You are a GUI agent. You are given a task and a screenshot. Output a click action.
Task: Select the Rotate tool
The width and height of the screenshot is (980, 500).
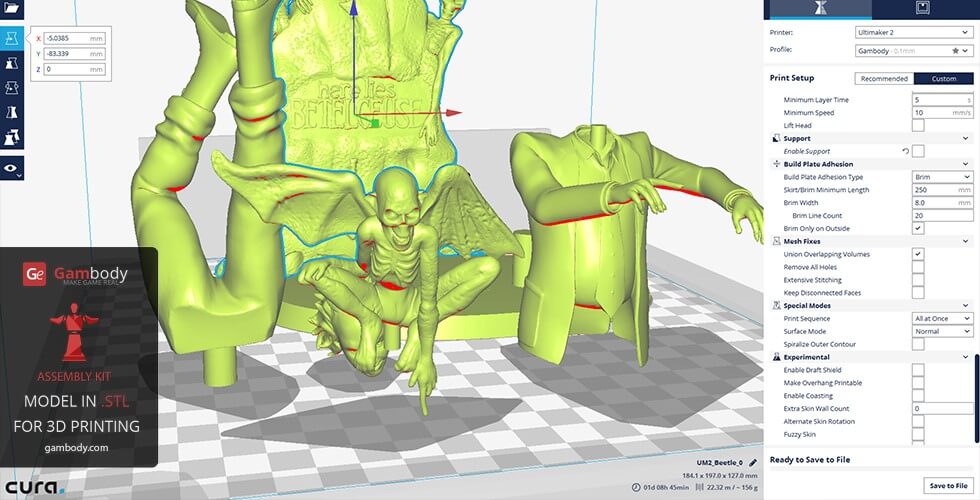click(12, 88)
